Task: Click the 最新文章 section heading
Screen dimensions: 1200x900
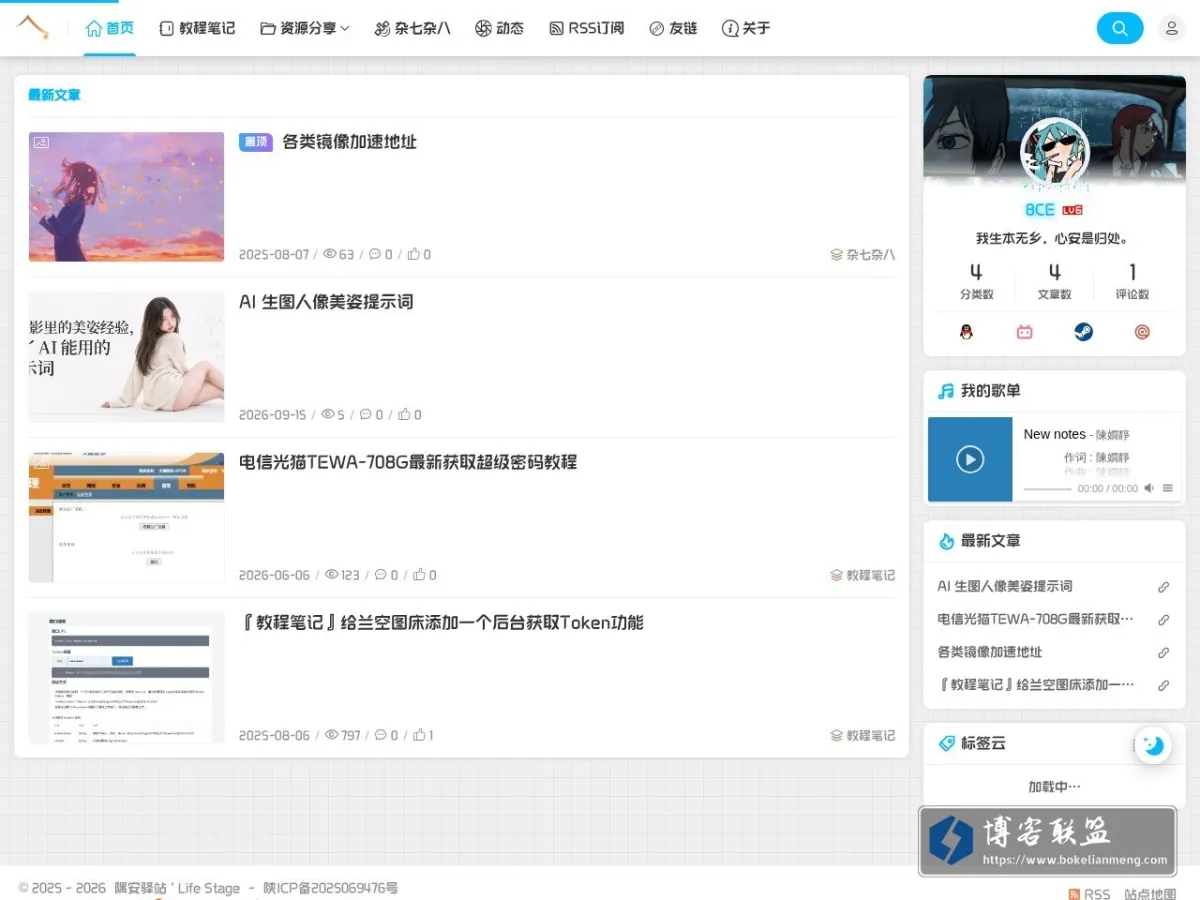Action: point(54,95)
